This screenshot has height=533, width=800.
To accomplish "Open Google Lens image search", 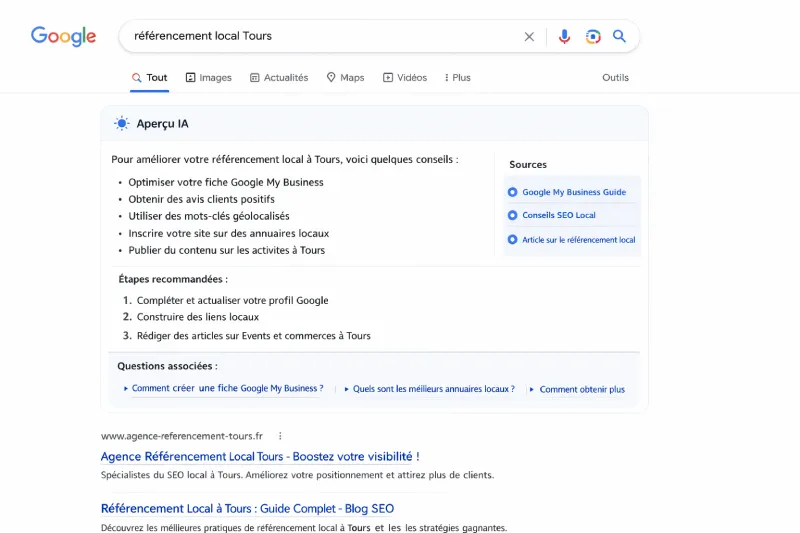I will (x=593, y=36).
